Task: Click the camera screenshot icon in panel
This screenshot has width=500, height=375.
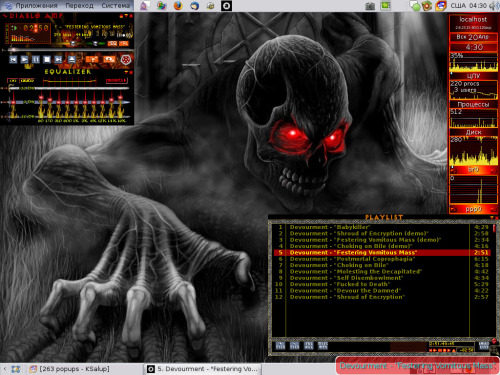Action: coord(370,6)
